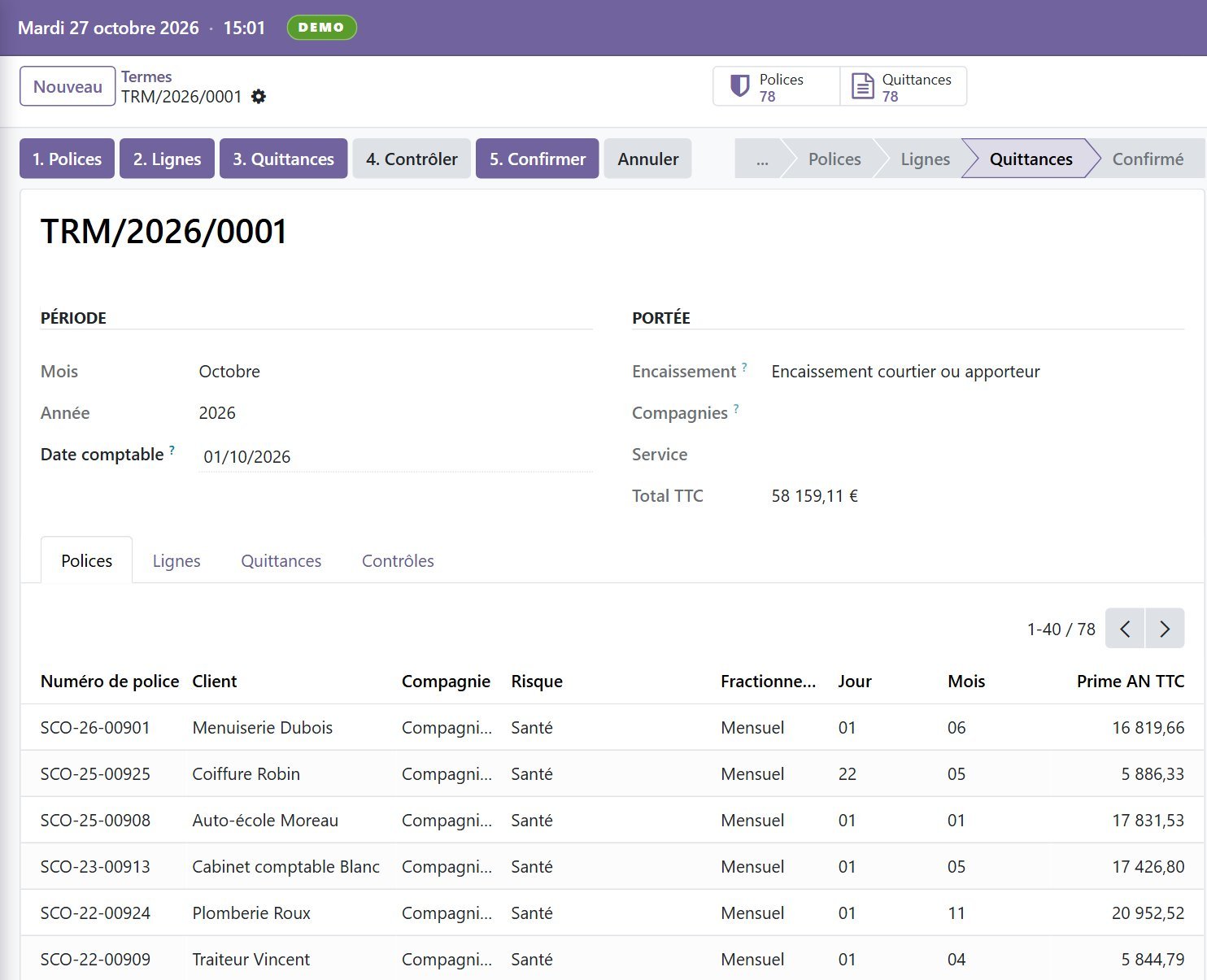Click the 1-40 / 78 pager counter

coord(1061,629)
